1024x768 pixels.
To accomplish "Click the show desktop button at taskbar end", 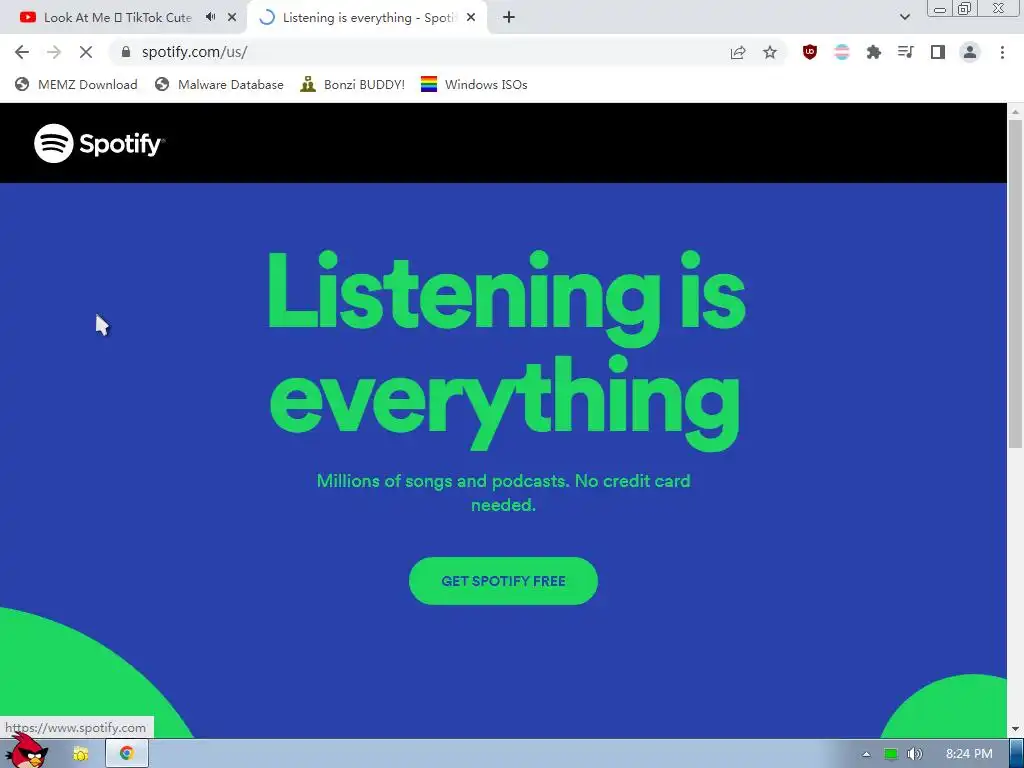I will [1017, 754].
